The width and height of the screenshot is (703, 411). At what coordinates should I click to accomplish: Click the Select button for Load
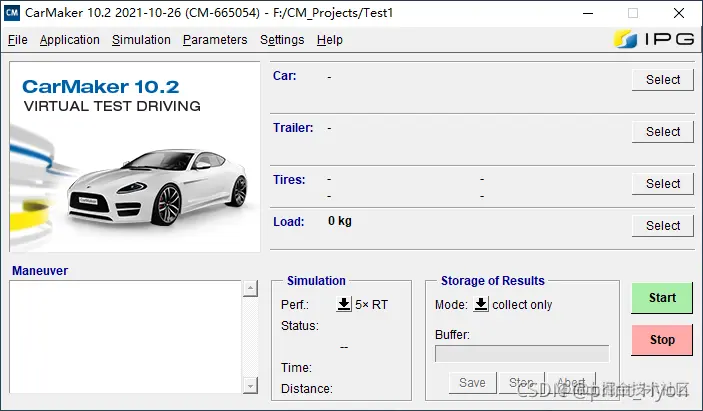click(663, 225)
